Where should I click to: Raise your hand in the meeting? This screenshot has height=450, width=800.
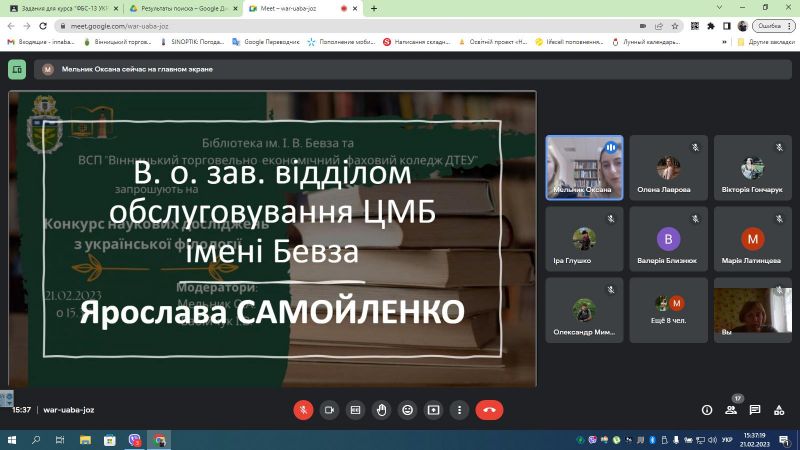(381, 410)
